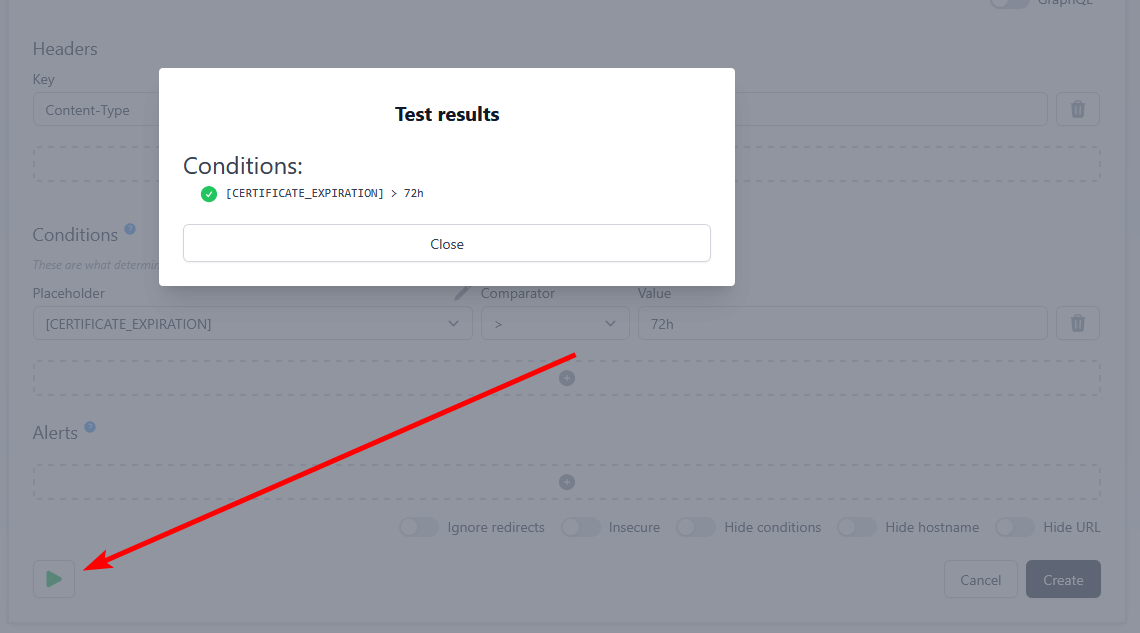
Task: Toggle the Ignore redirects switch
Action: 418,527
